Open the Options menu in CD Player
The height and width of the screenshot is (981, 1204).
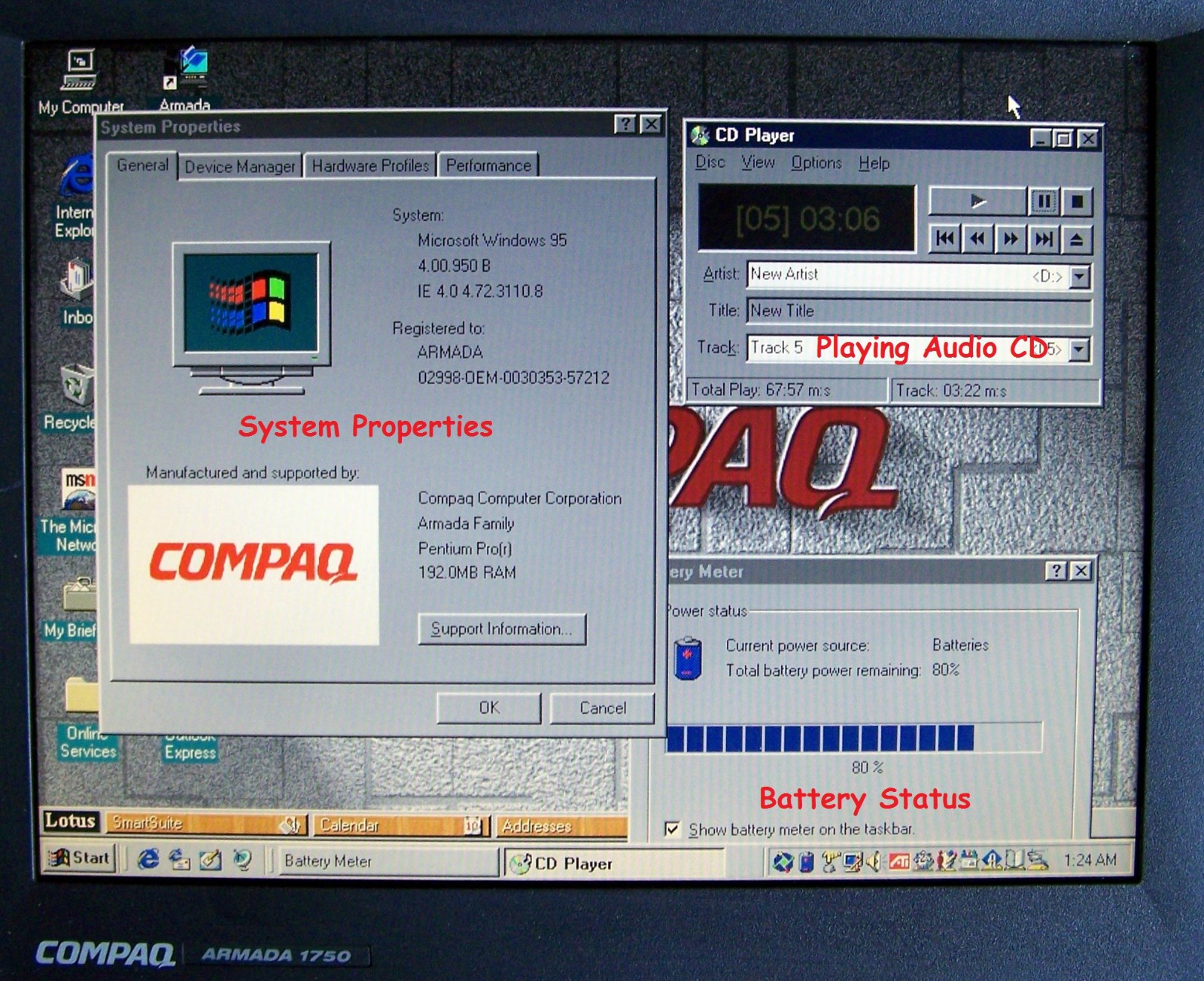(x=816, y=163)
